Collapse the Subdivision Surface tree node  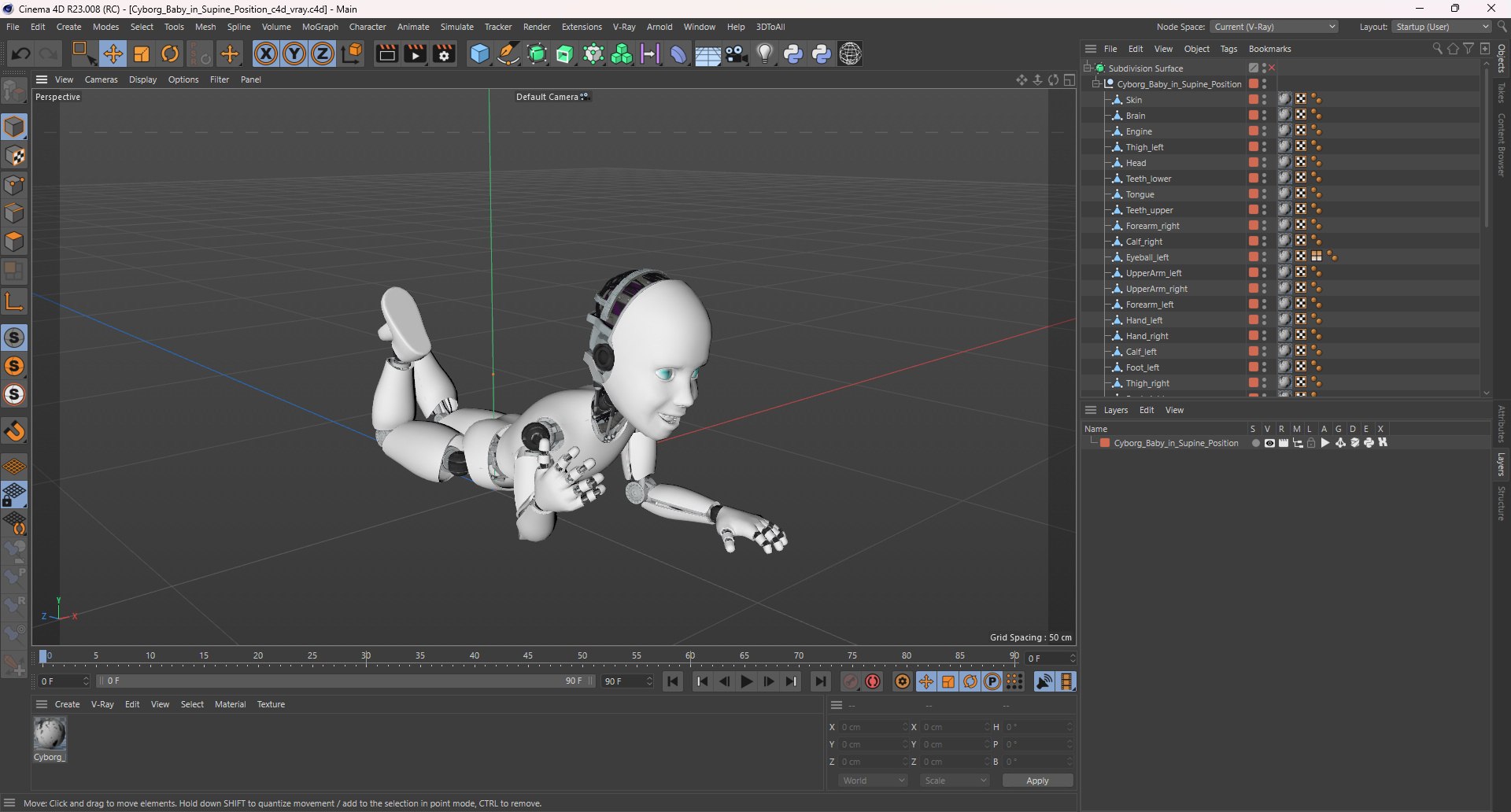coord(1087,68)
